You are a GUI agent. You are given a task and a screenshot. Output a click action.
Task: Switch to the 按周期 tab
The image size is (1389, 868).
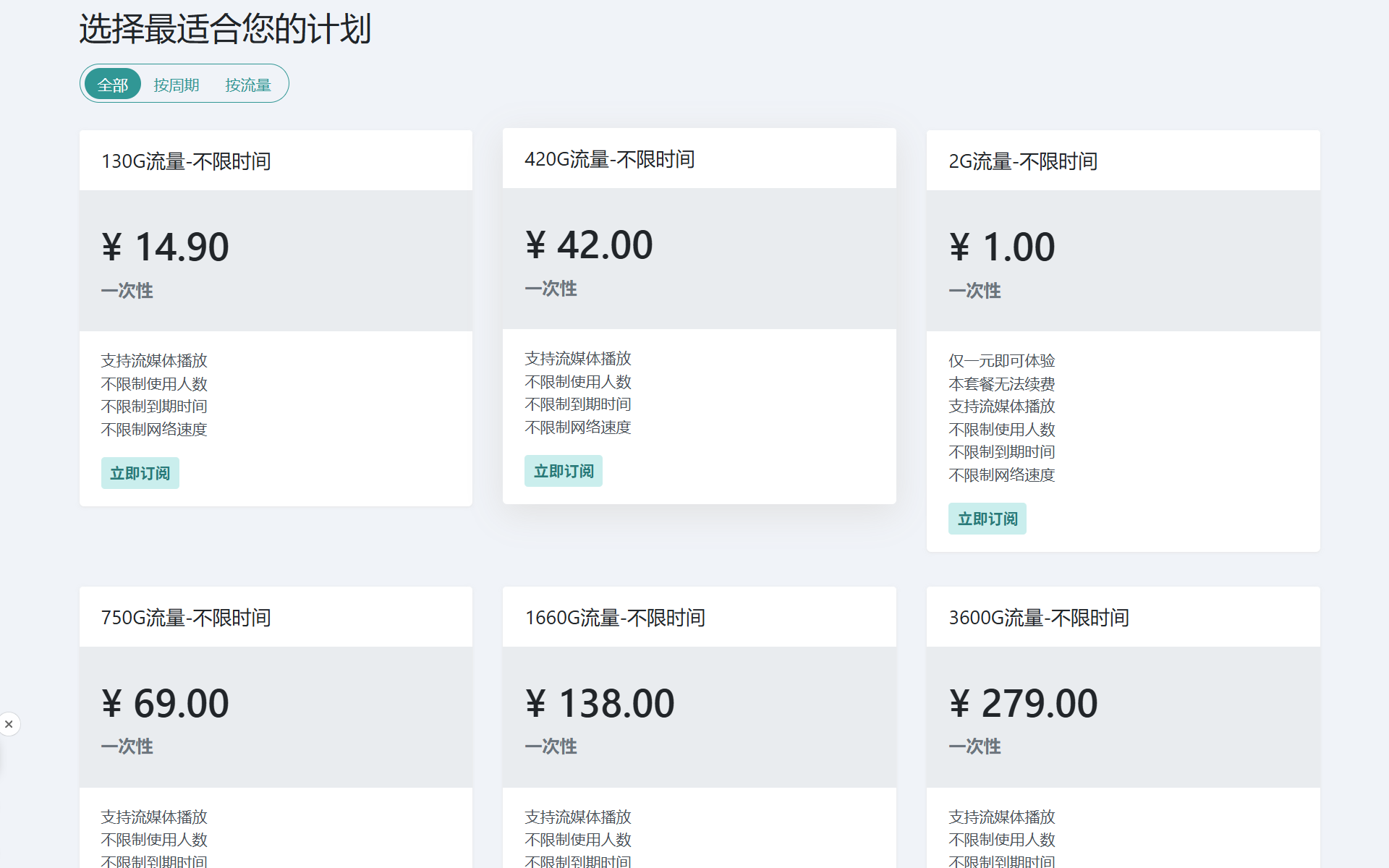coord(176,85)
